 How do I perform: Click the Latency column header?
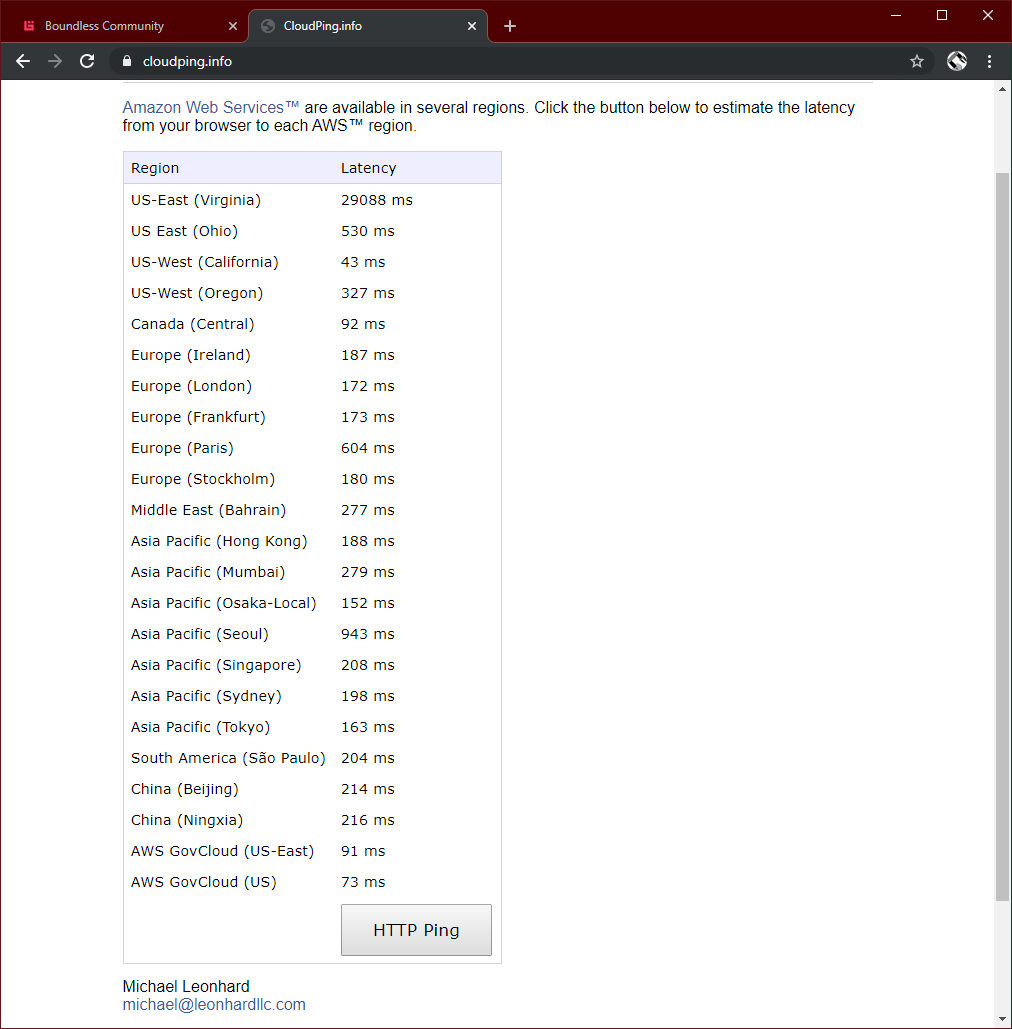coord(369,168)
